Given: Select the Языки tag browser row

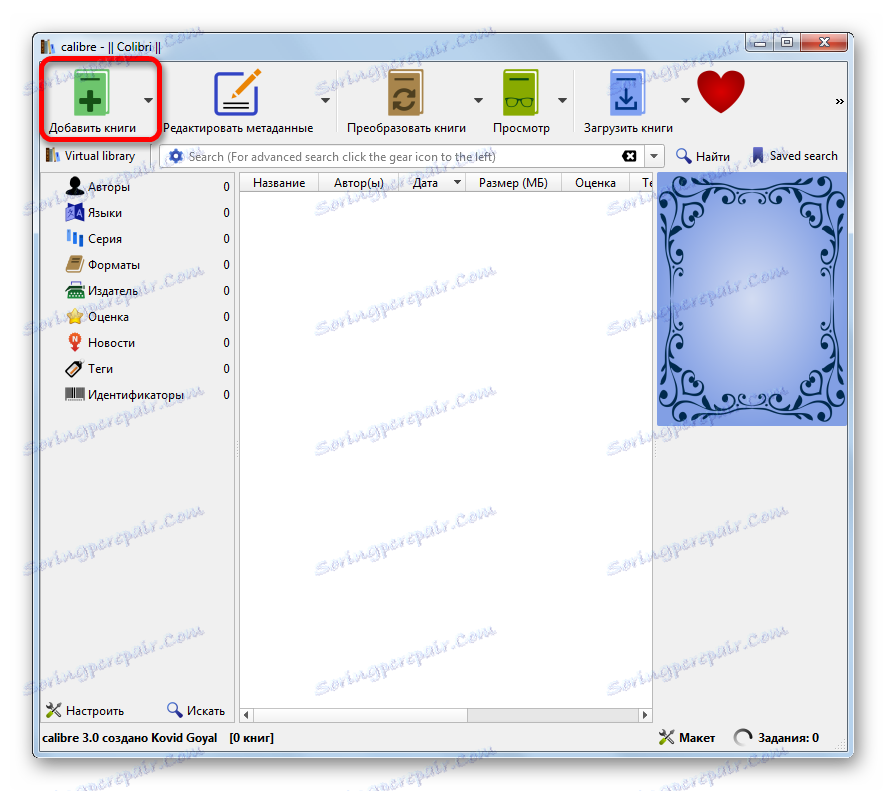Looking at the screenshot, I should pos(137,212).
